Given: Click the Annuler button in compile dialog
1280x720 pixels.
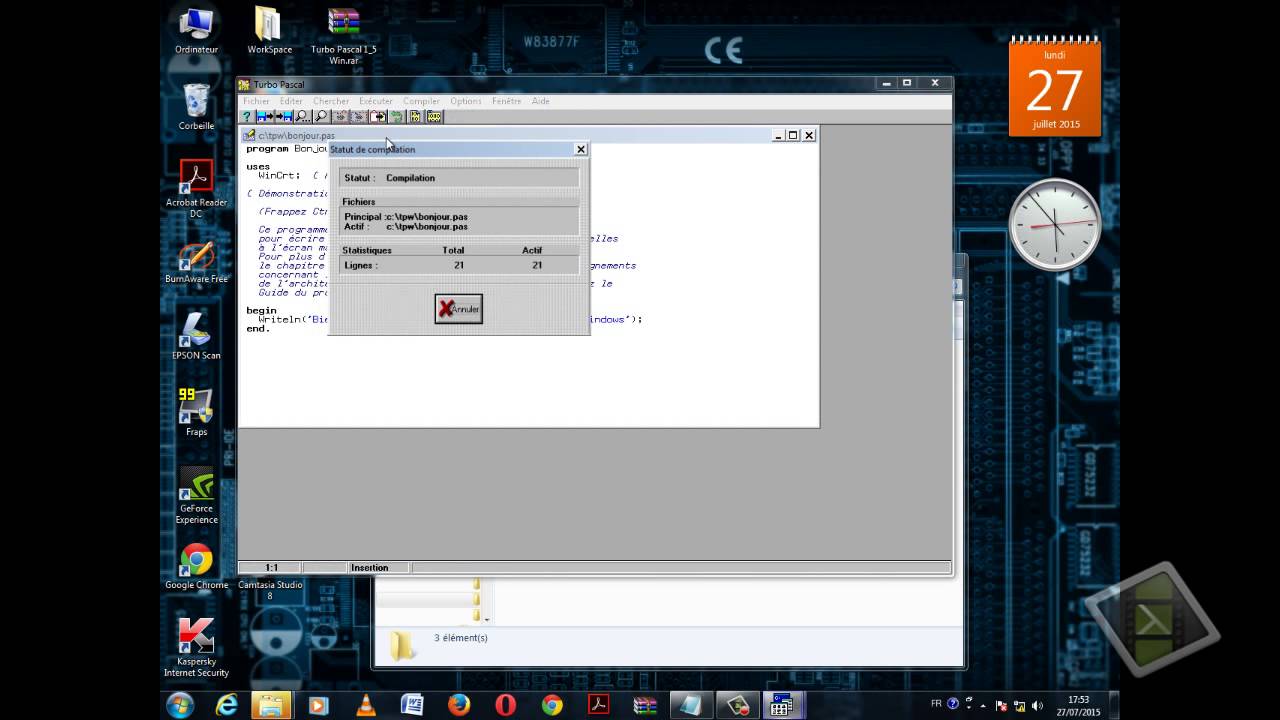Looking at the screenshot, I should coord(458,309).
